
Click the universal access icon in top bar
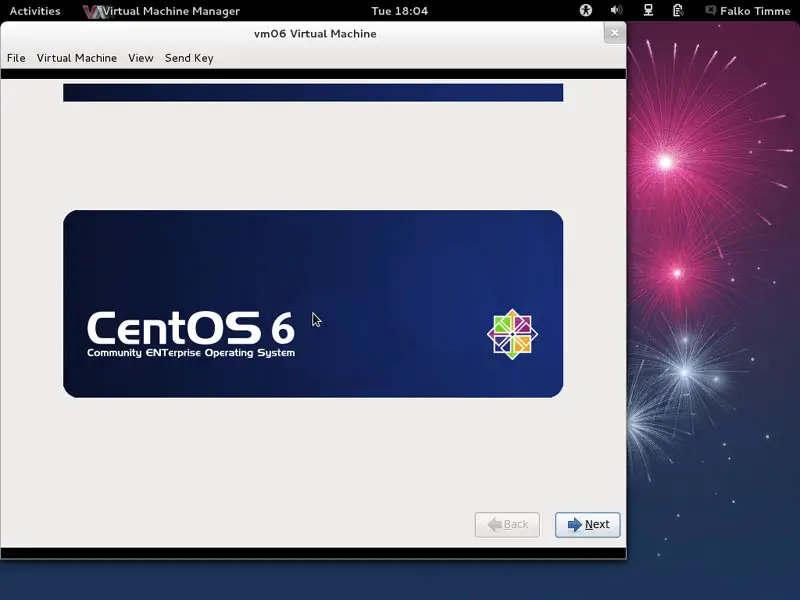coord(586,11)
